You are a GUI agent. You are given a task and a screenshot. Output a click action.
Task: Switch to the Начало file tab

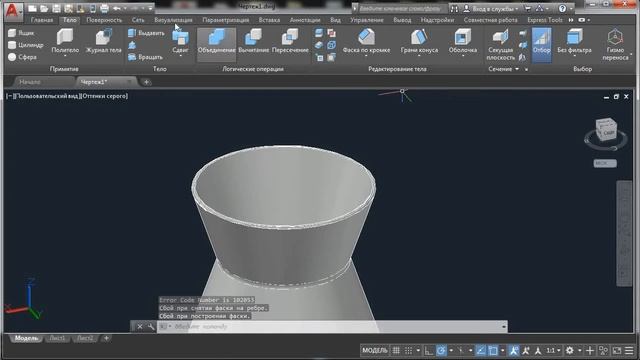[x=30, y=82]
